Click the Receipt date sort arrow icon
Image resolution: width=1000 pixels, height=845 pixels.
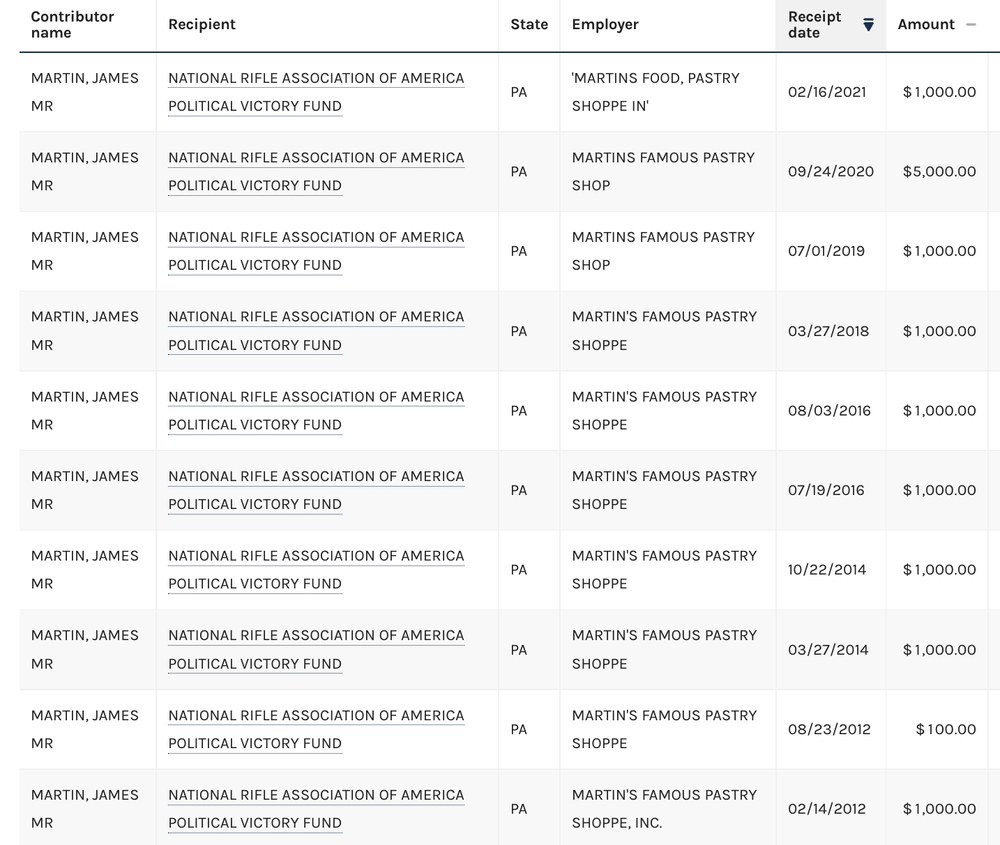click(868, 25)
